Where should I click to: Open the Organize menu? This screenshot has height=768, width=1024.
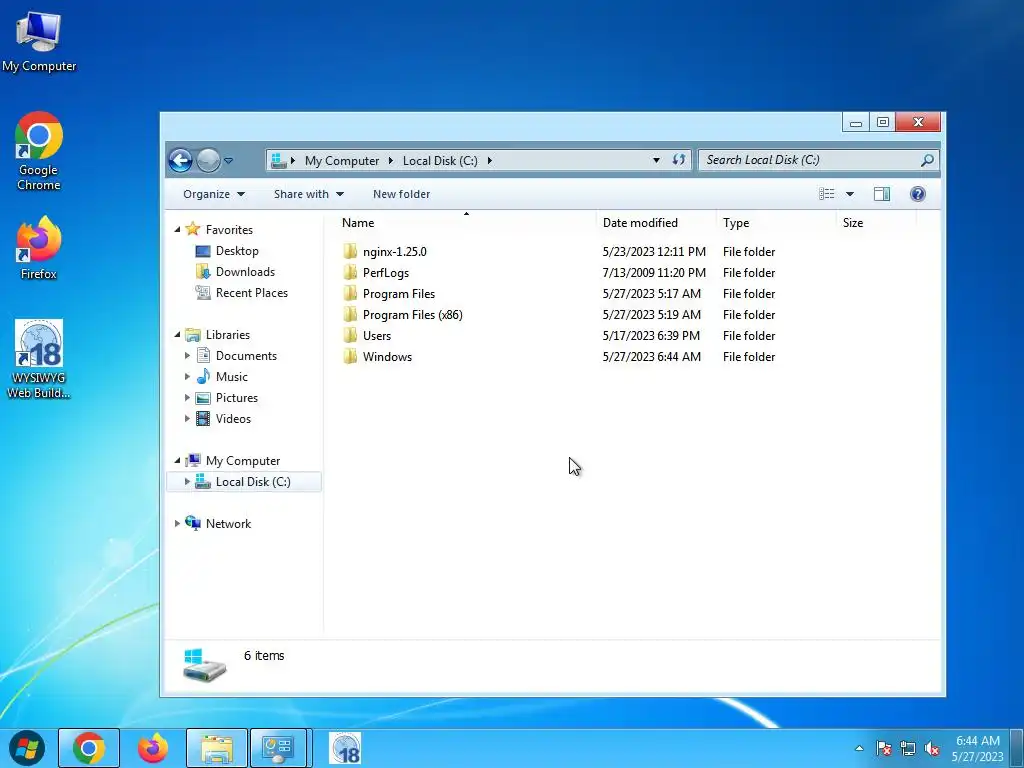tap(214, 194)
